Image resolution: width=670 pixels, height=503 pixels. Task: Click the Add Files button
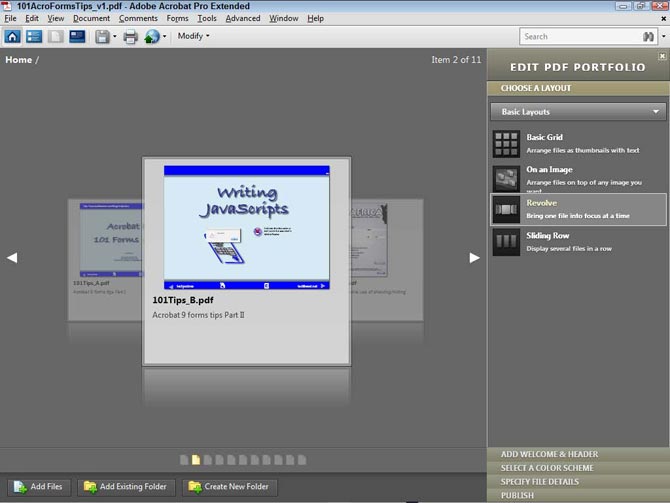point(38,487)
